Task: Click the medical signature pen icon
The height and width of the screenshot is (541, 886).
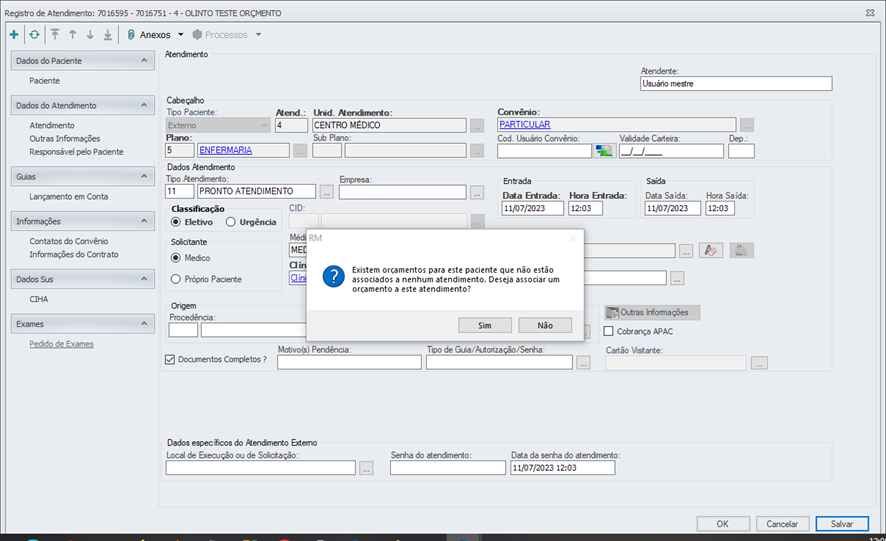Action: tap(711, 250)
